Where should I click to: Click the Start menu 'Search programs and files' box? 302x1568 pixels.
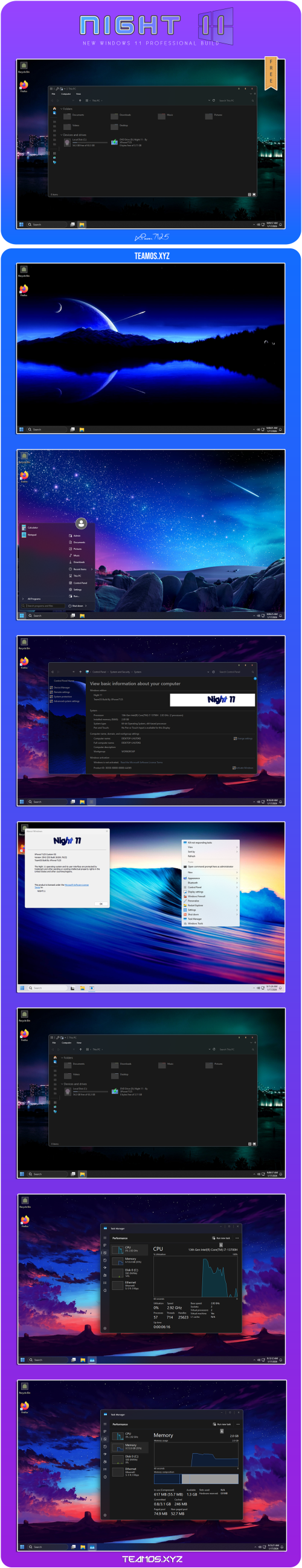(43, 605)
